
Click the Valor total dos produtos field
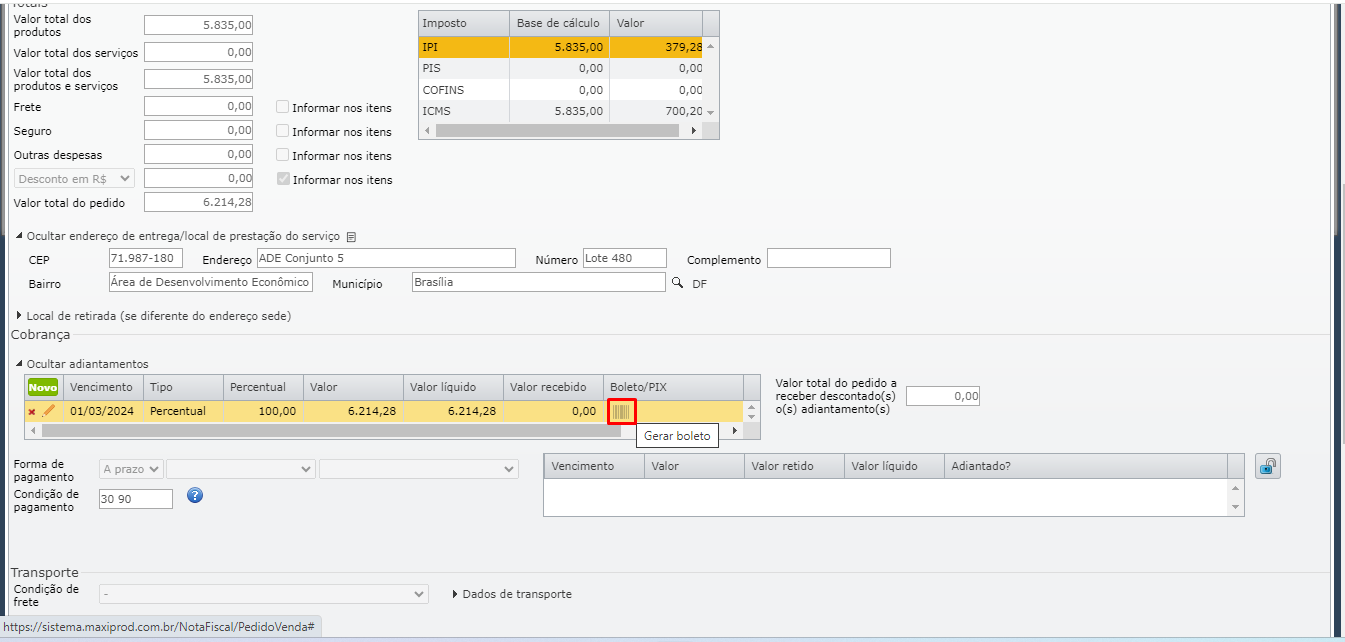(x=198, y=24)
